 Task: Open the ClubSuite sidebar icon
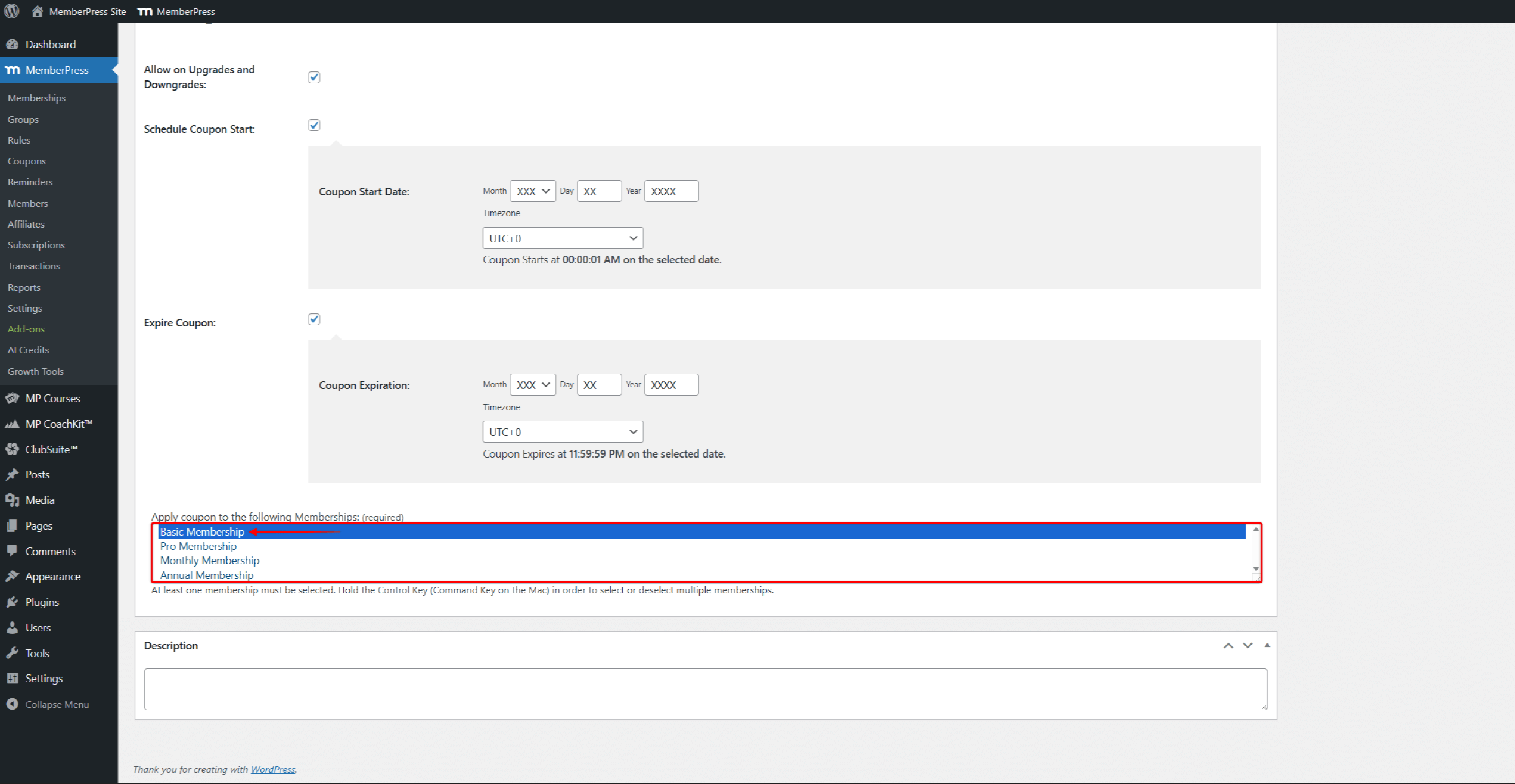coord(12,449)
